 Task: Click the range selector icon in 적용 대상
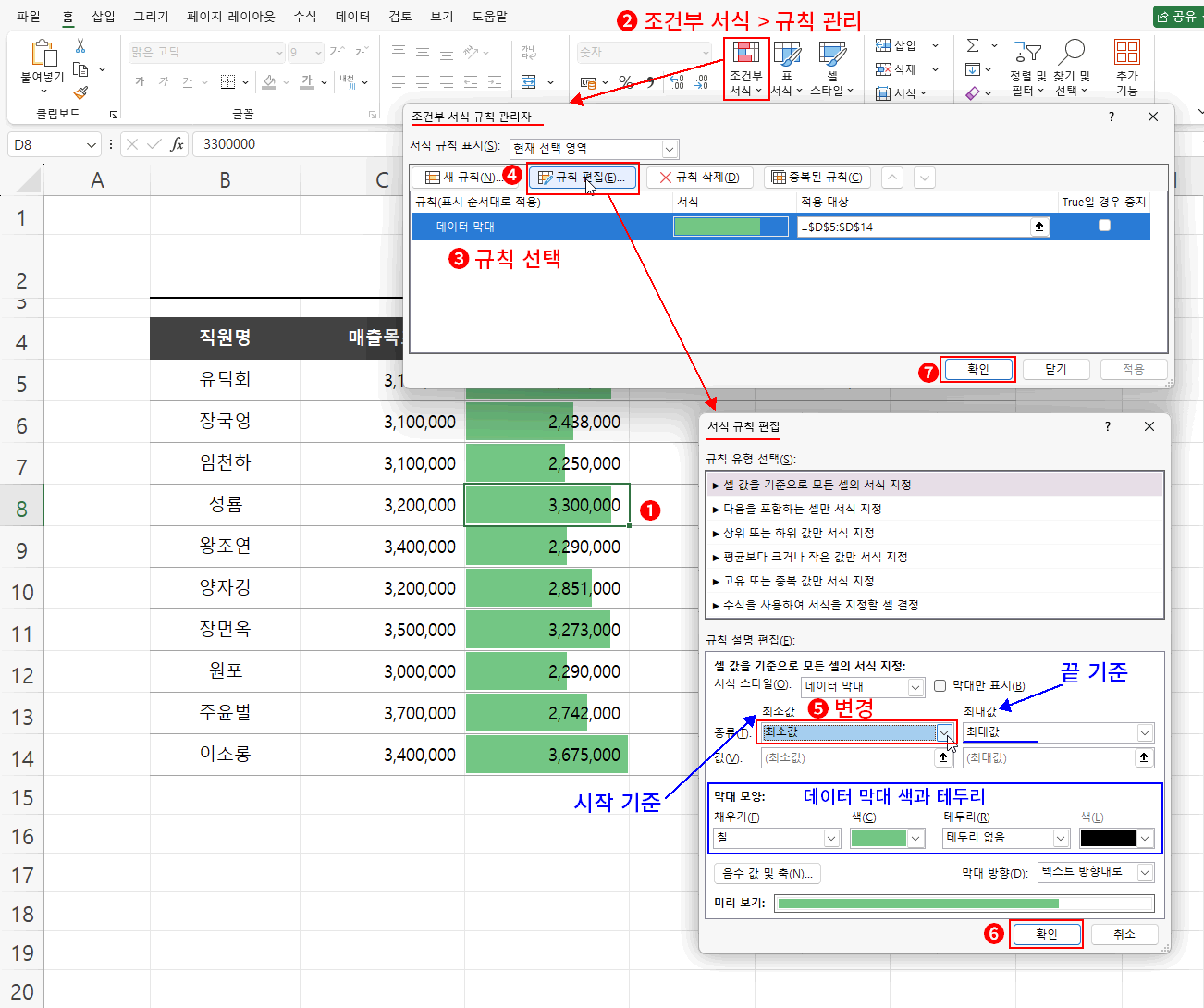click(x=1039, y=227)
